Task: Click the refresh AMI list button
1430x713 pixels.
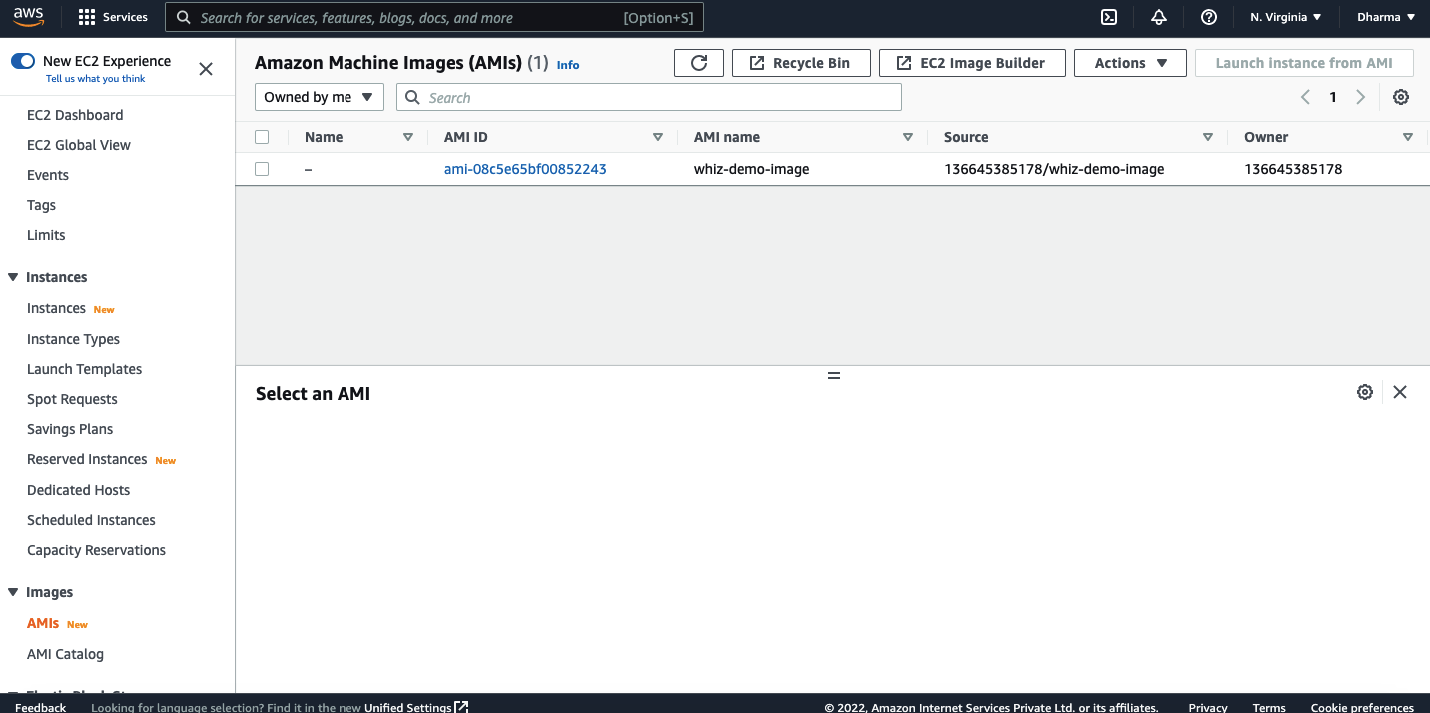Action: [x=699, y=63]
